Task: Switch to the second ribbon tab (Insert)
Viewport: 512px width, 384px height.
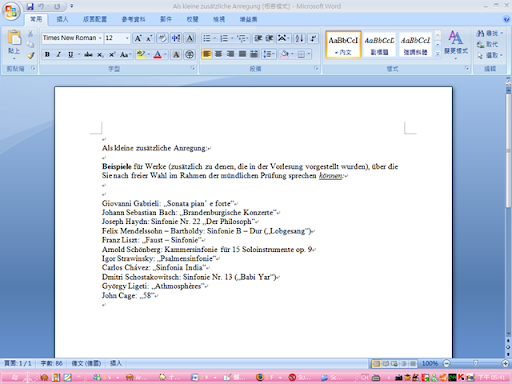Action: click(x=62, y=19)
